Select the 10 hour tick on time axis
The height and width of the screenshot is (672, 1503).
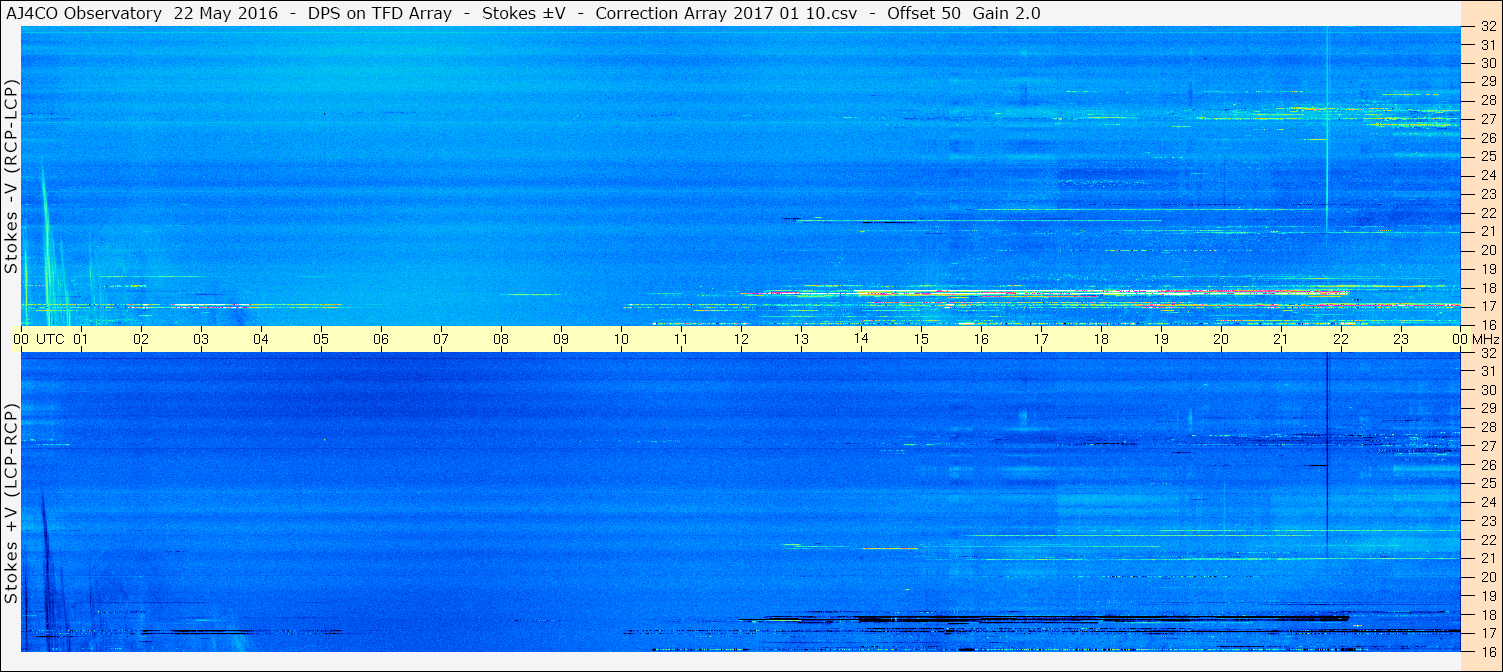point(621,339)
